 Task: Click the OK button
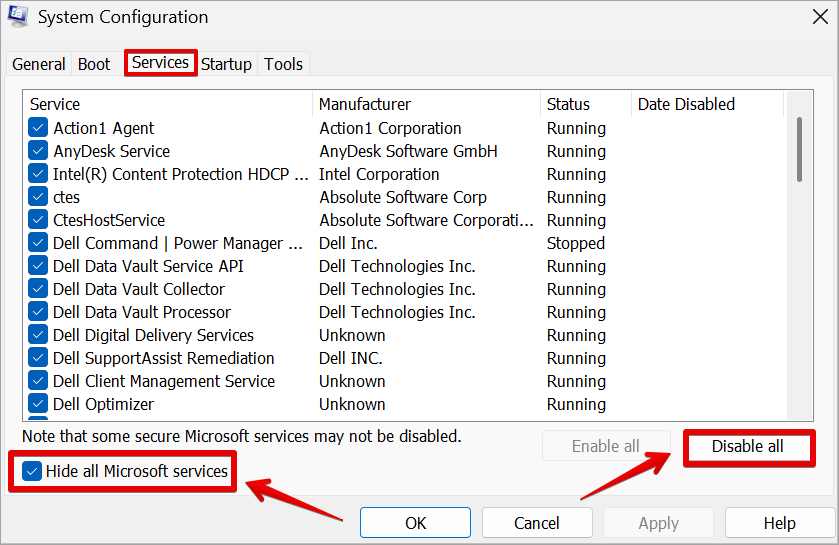pos(416,523)
